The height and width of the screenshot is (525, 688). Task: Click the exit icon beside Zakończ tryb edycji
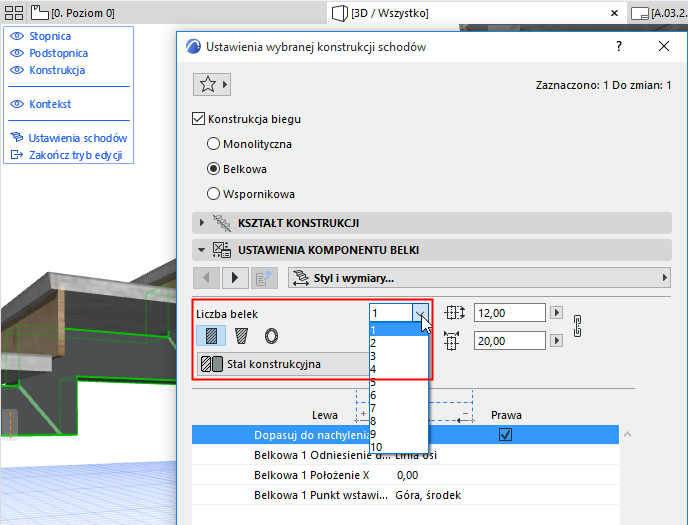pyautogui.click(x=17, y=154)
